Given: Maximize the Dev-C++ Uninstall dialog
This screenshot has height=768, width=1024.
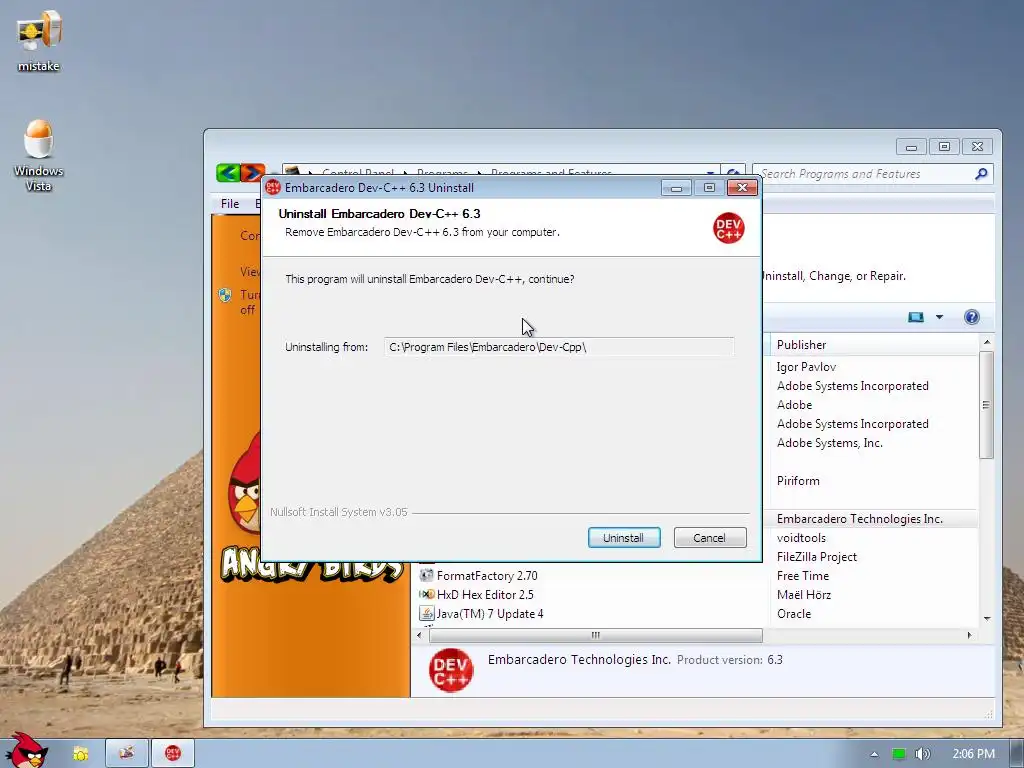Looking at the screenshot, I should [709, 188].
